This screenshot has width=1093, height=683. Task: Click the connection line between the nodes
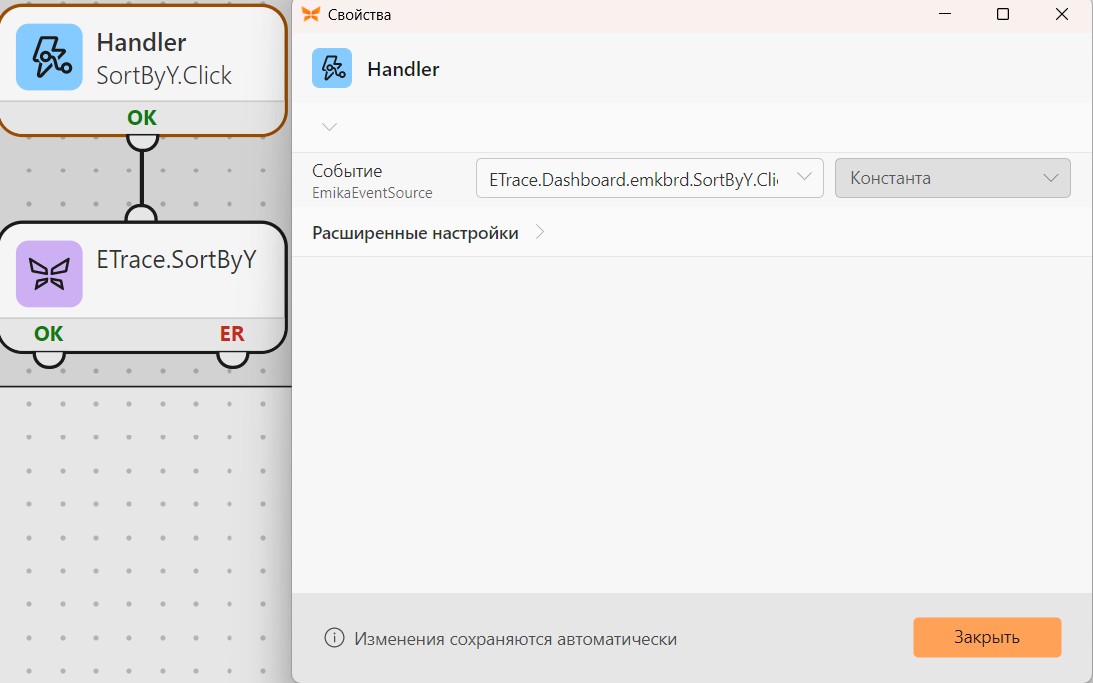[x=142, y=178]
